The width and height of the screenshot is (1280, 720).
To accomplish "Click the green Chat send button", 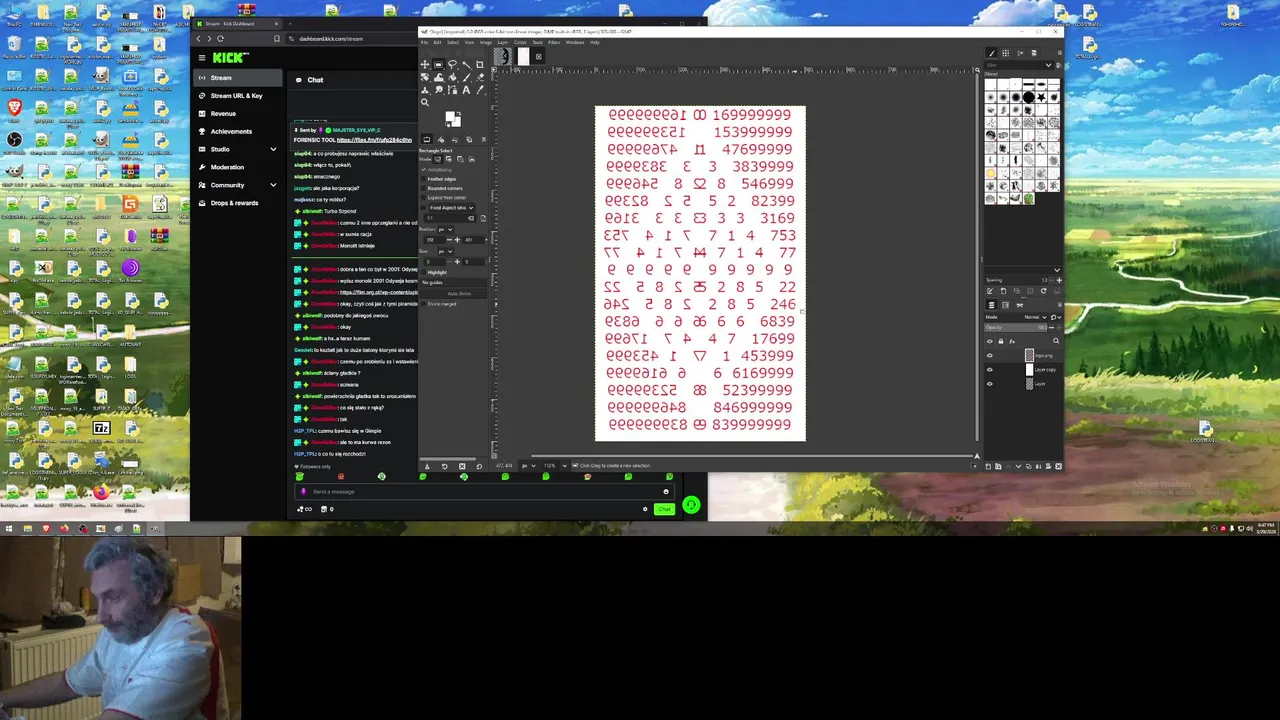I will pyautogui.click(x=664, y=509).
